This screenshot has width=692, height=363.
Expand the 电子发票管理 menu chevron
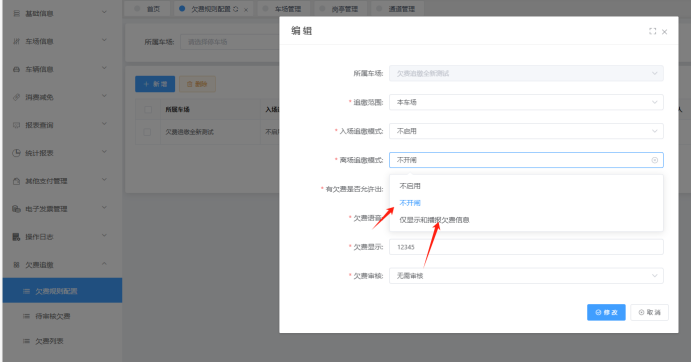coord(104,208)
